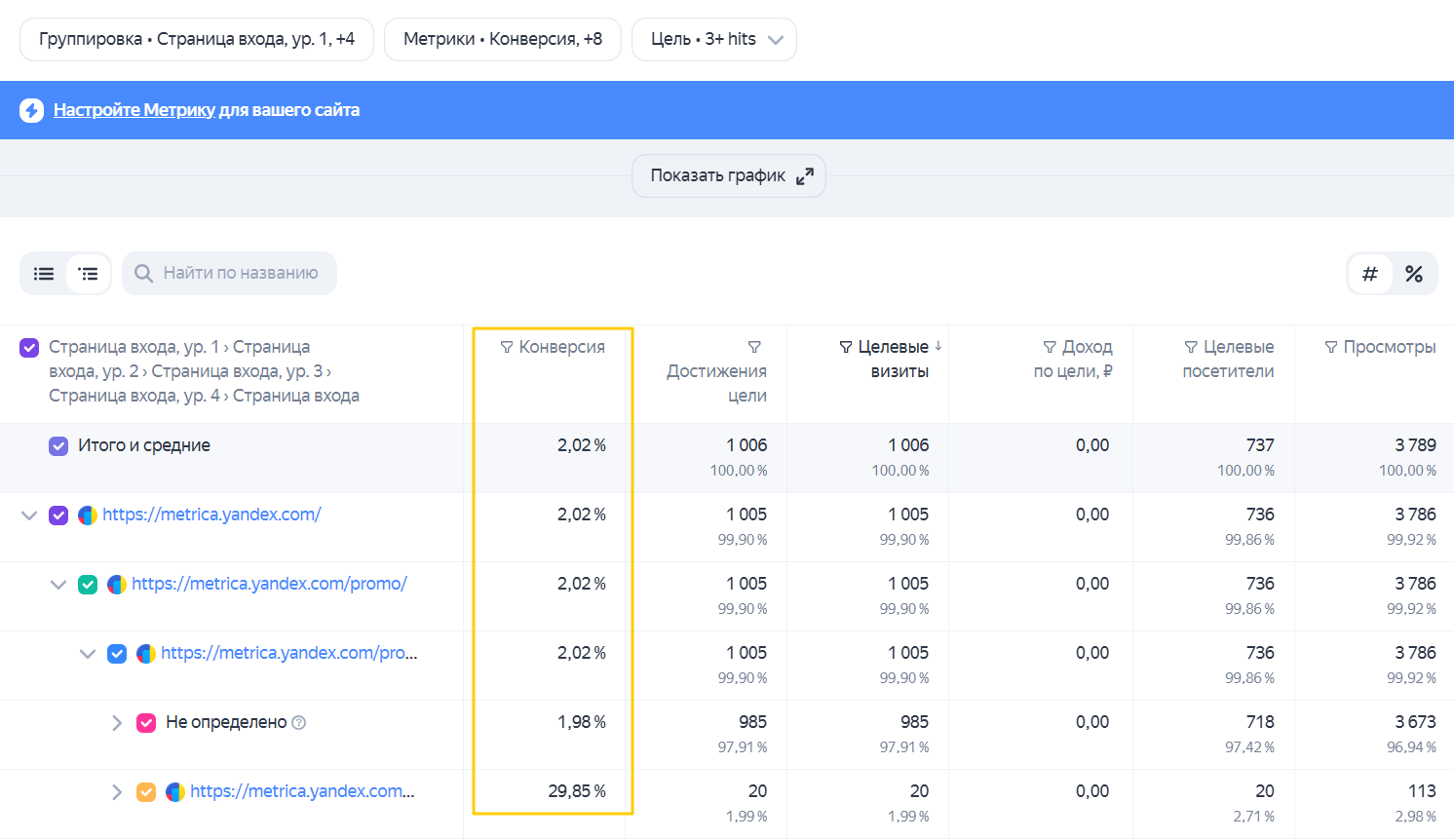1454x840 pixels.
Task: Click the filter icon for Целевые визиты column
Action: point(846,348)
